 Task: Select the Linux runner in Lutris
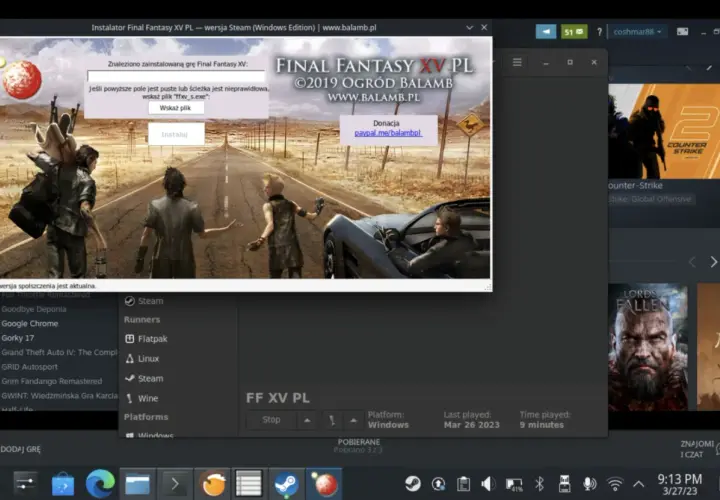point(142,359)
